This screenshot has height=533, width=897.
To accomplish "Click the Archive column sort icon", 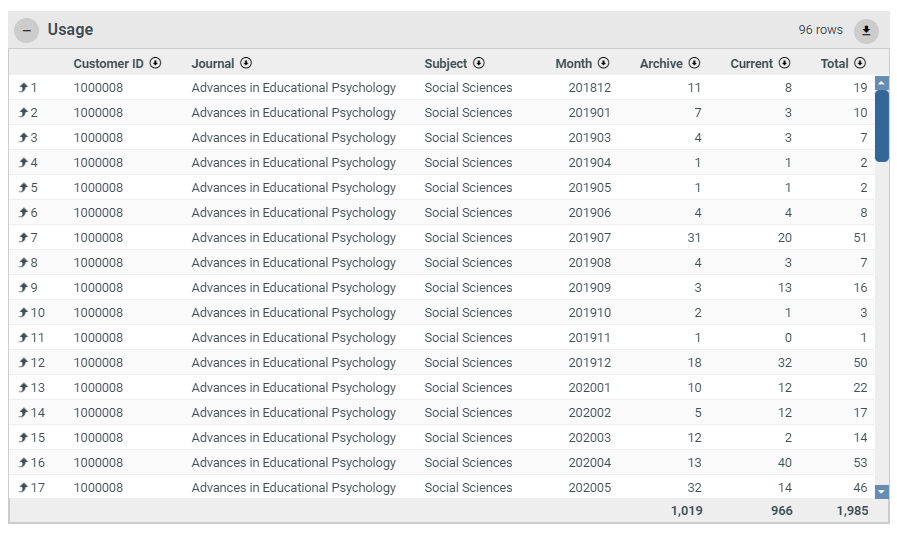I will (694, 63).
